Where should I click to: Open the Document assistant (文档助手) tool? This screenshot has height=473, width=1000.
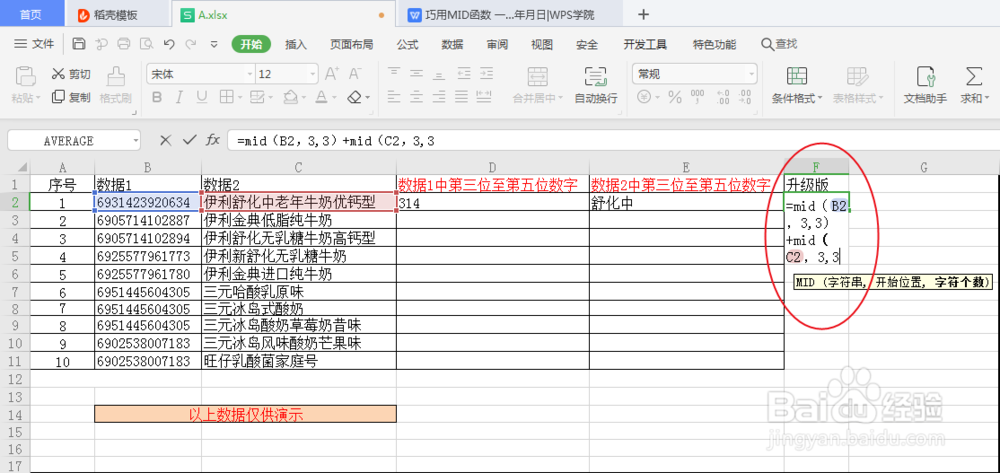(925, 85)
